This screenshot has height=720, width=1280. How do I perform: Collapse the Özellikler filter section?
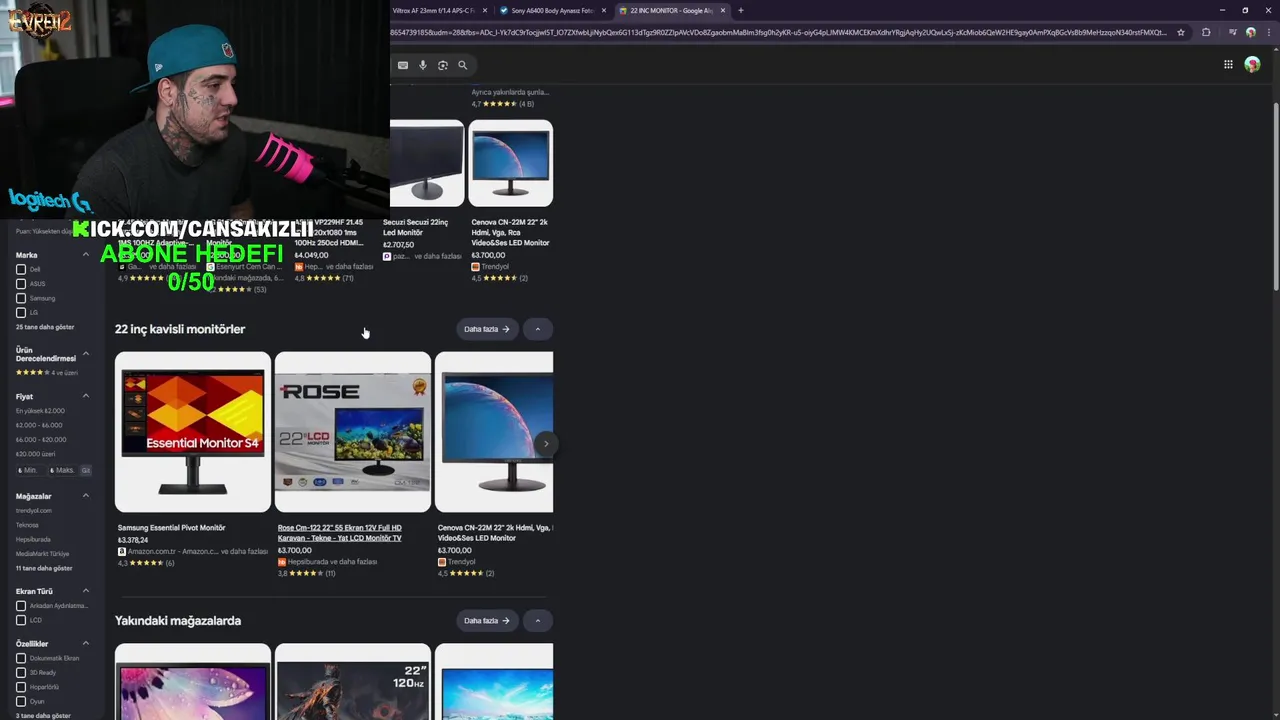(x=86, y=643)
